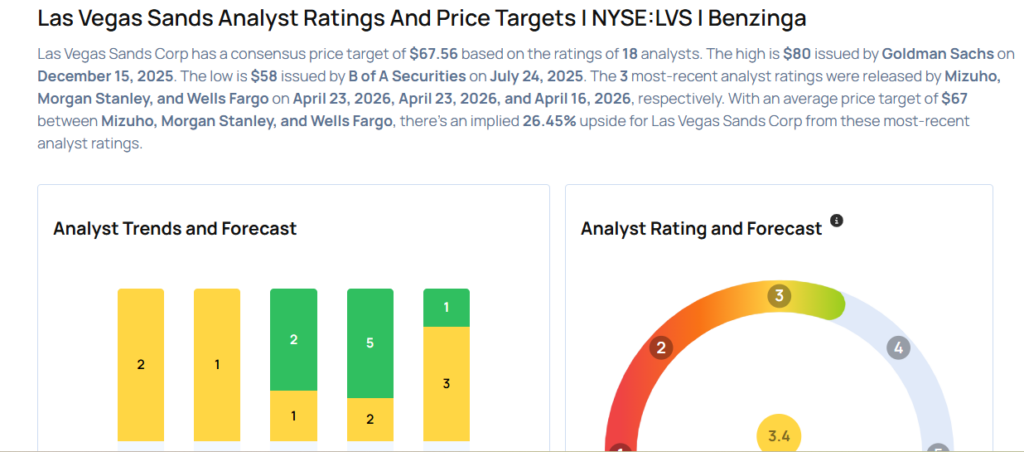This screenshot has height=452, width=1024.
Task: Click the Las Vegas Sands Analyst Ratings page title
Action: [421, 18]
